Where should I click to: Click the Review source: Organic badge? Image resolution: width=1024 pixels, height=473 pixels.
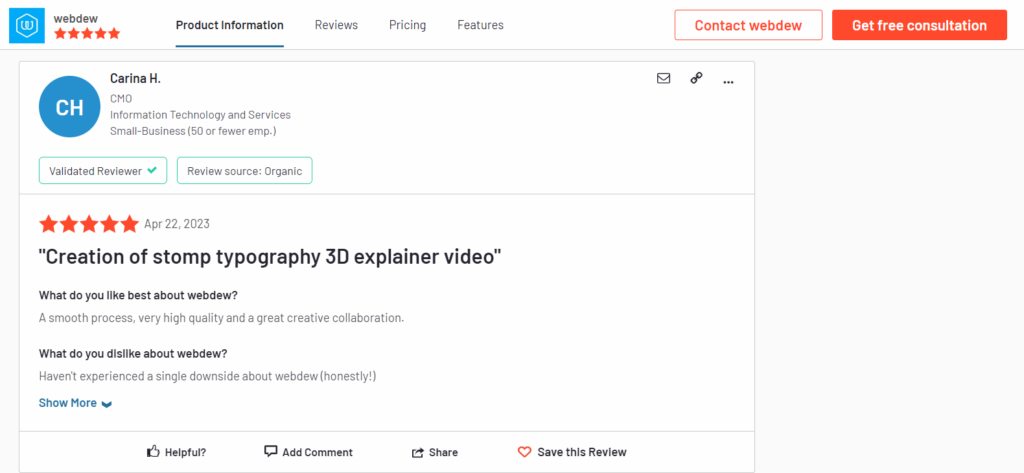click(244, 171)
